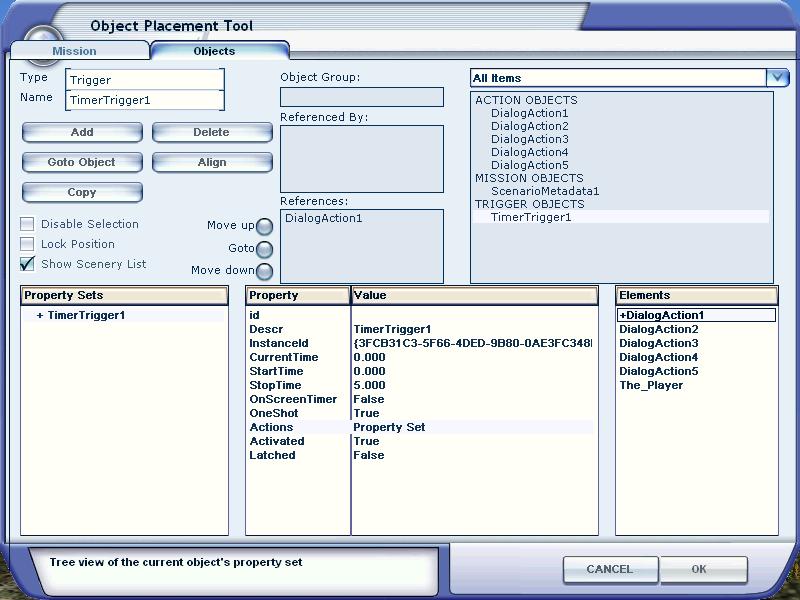Click StartTime value 0.000
This screenshot has height=600, width=800.
click(369, 371)
